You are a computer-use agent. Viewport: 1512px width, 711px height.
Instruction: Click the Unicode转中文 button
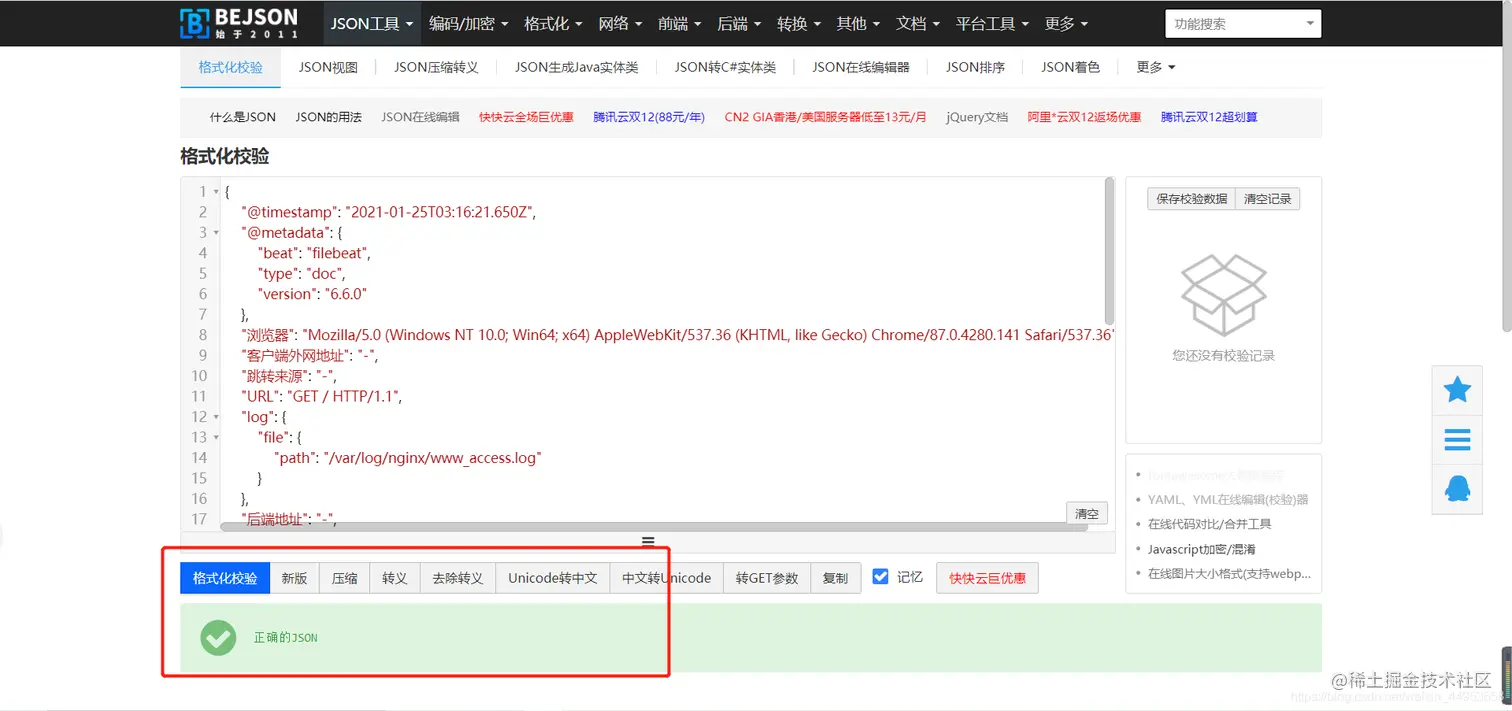[x=553, y=578]
